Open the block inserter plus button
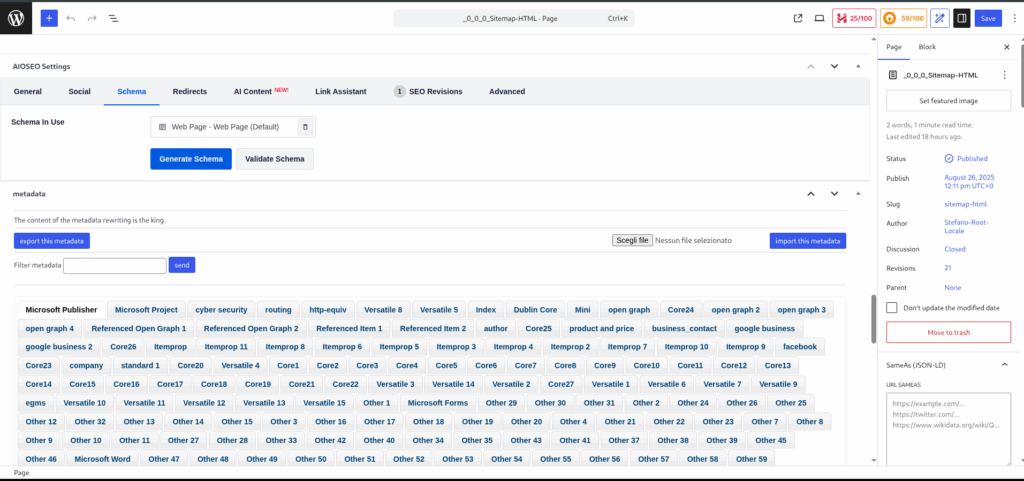The image size is (1024, 481). coord(49,18)
